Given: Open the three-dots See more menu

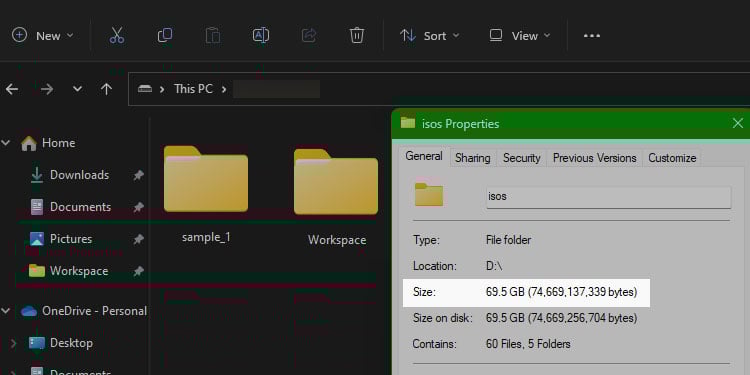Looking at the screenshot, I should click(592, 36).
